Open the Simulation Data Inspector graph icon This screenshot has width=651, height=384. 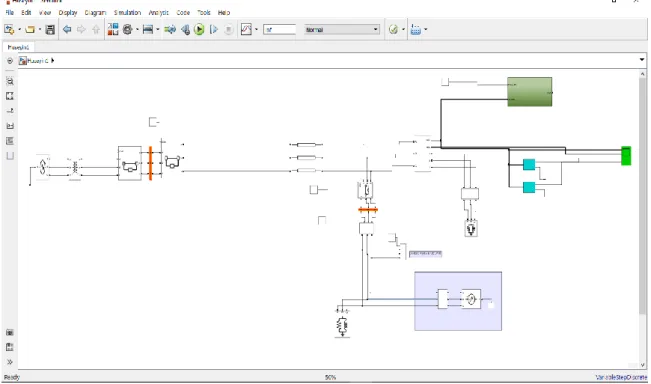[x=246, y=29]
